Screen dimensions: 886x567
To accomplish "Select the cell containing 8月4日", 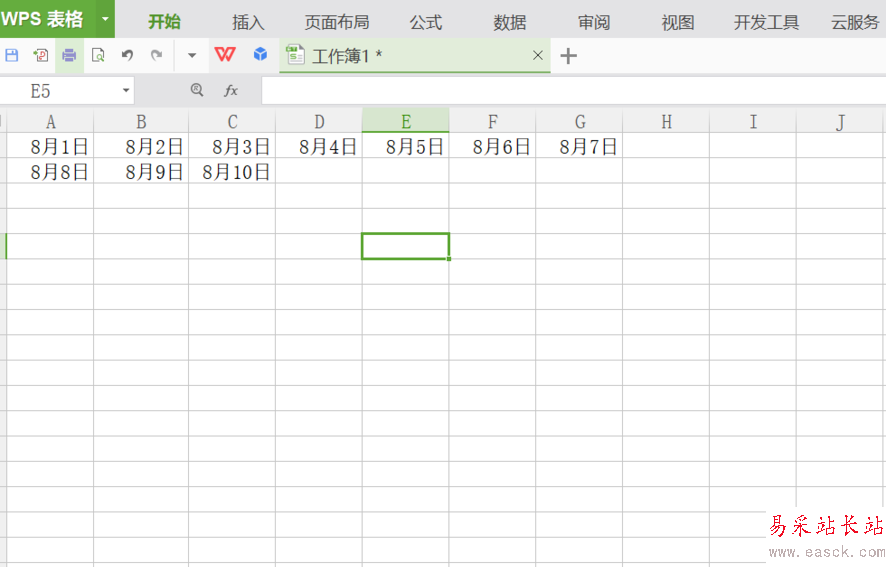I will pyautogui.click(x=319, y=146).
